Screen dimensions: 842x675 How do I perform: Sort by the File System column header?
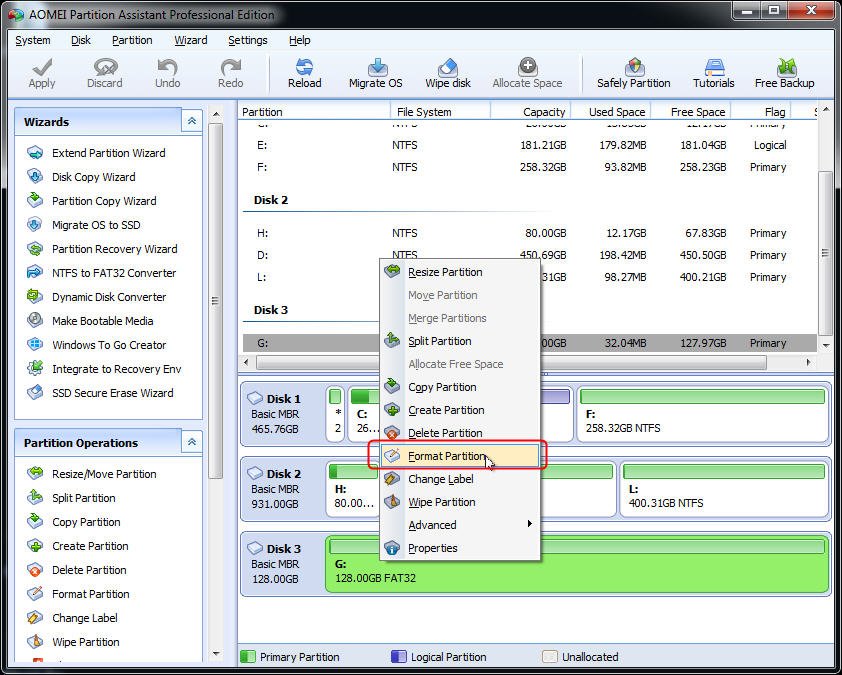click(440, 112)
